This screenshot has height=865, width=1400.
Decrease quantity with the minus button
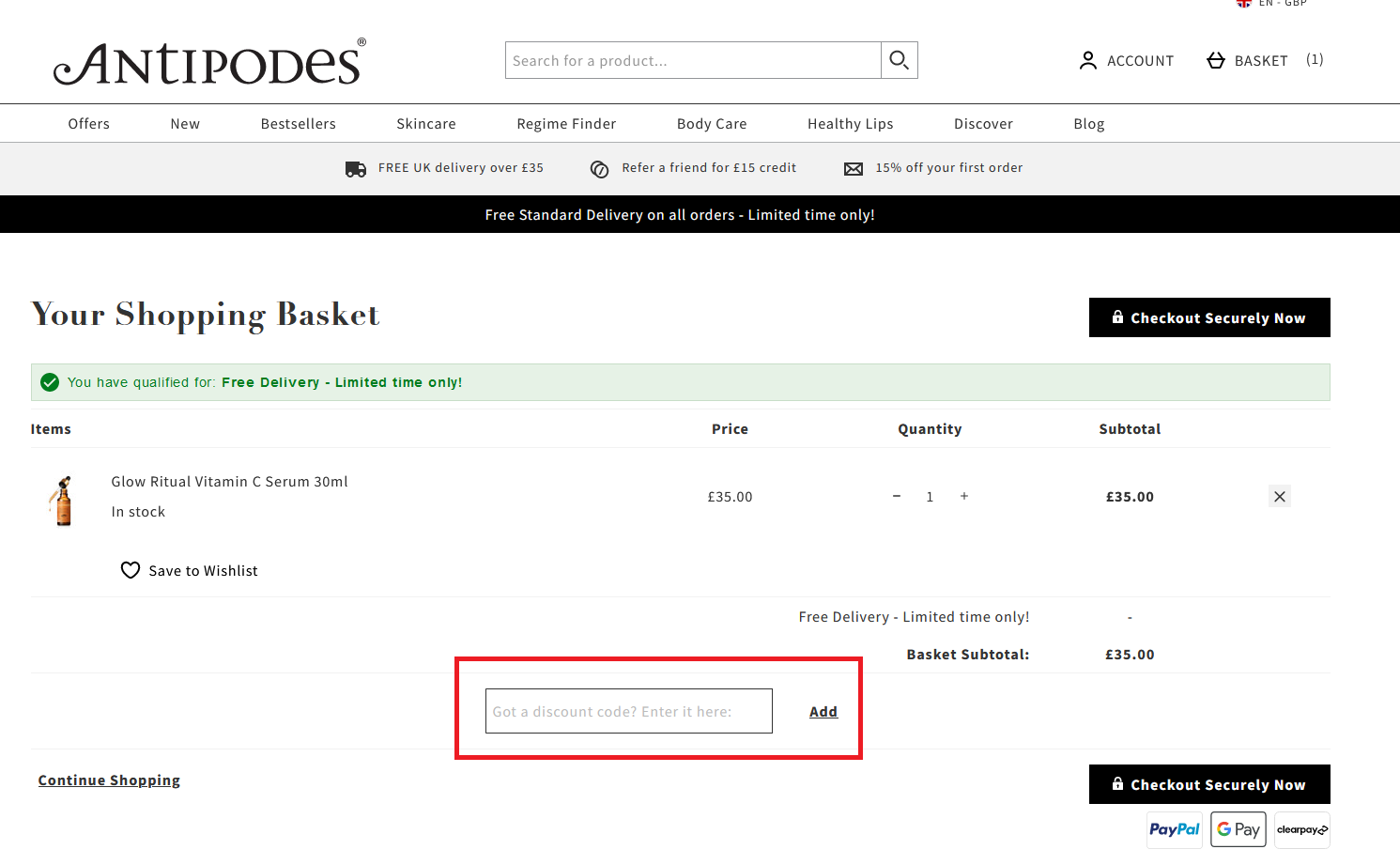[897, 496]
